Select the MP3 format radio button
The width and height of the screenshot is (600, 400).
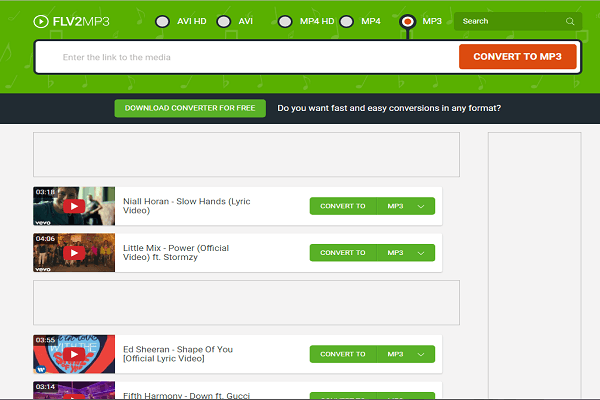tap(408, 21)
